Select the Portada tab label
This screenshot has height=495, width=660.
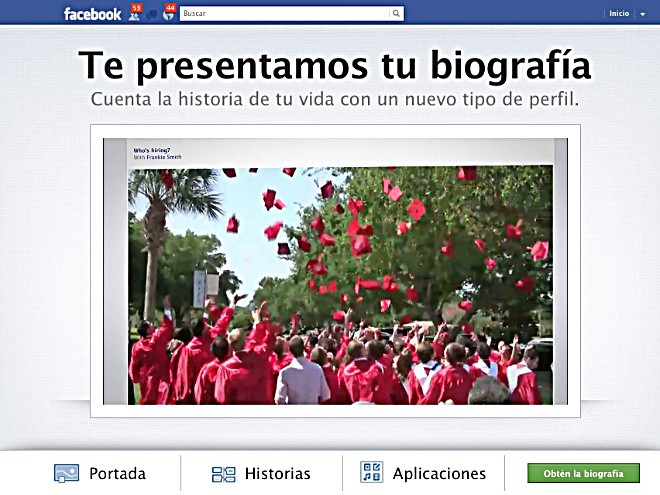tap(117, 474)
